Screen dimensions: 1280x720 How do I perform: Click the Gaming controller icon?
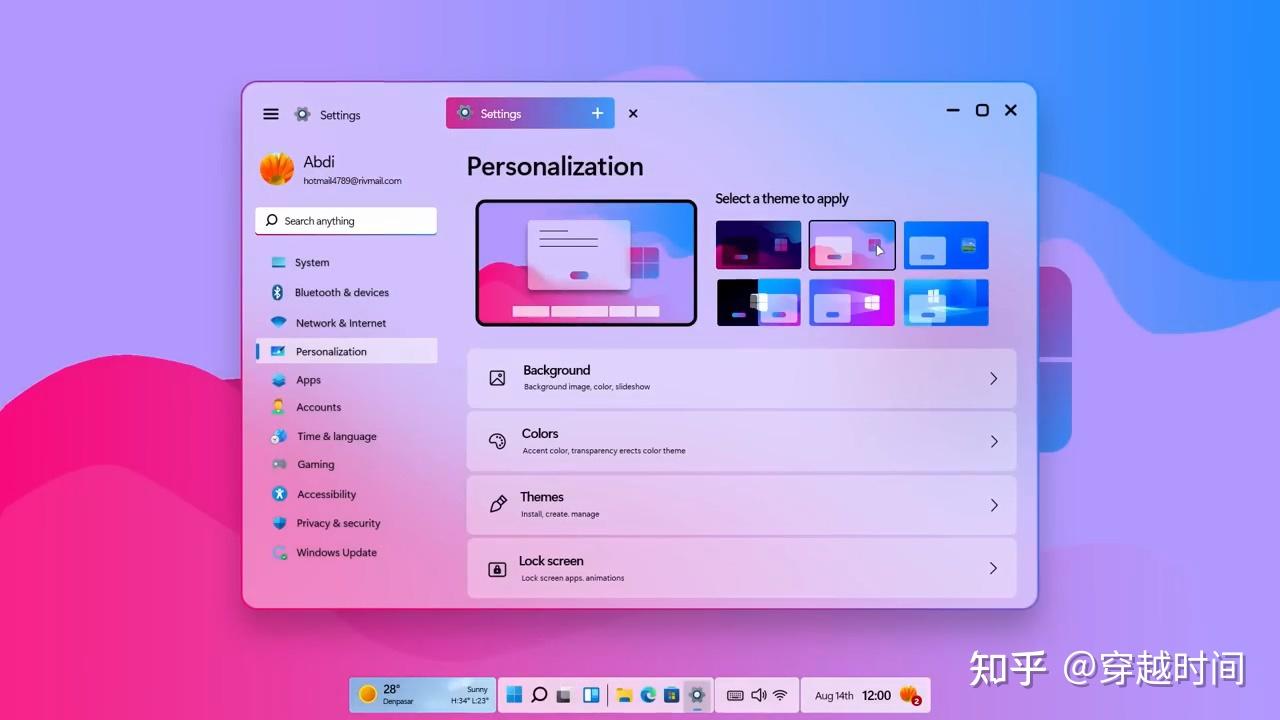click(x=278, y=464)
